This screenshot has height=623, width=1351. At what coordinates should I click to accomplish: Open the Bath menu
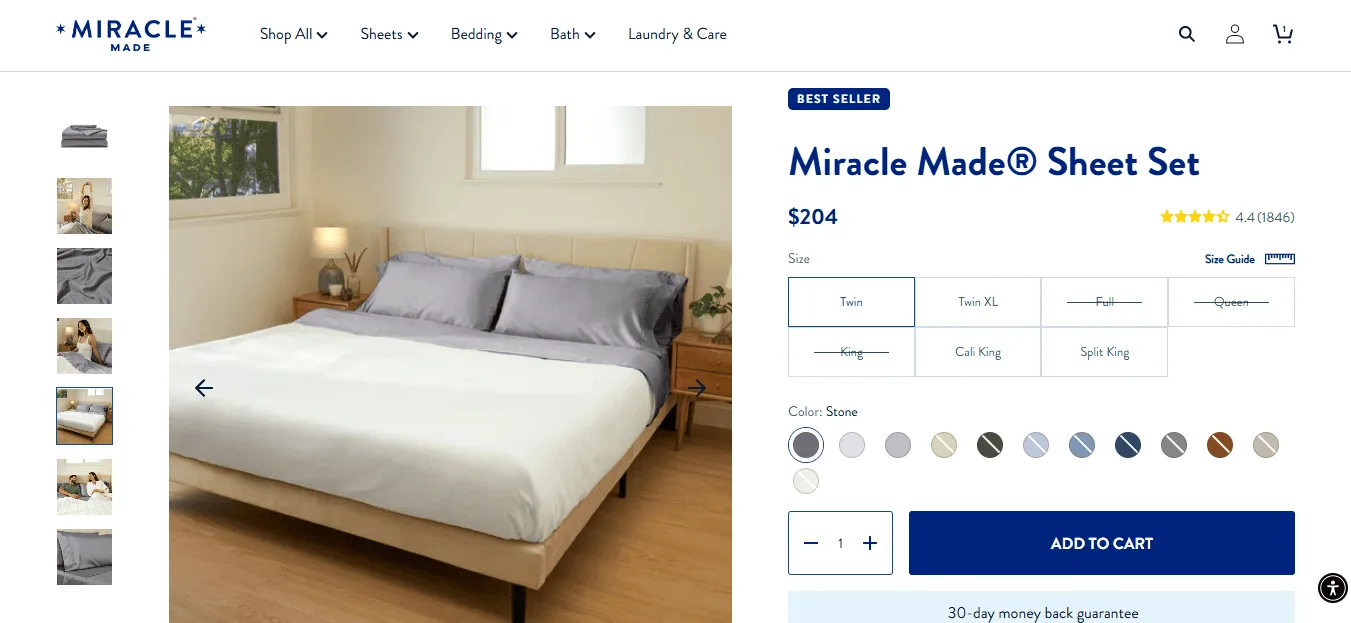coord(573,34)
